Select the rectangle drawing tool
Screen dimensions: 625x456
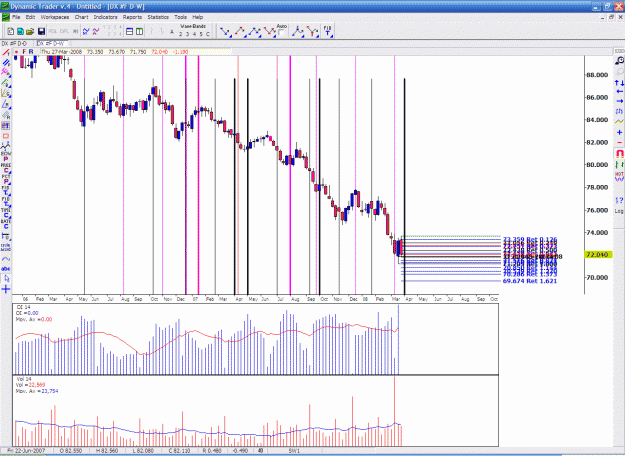coord(6,136)
